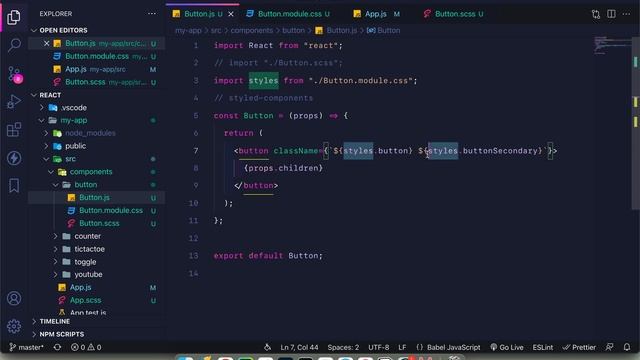The height and width of the screenshot is (360, 640).
Task: Collapse the components folder
Action: pyautogui.click(x=91, y=172)
